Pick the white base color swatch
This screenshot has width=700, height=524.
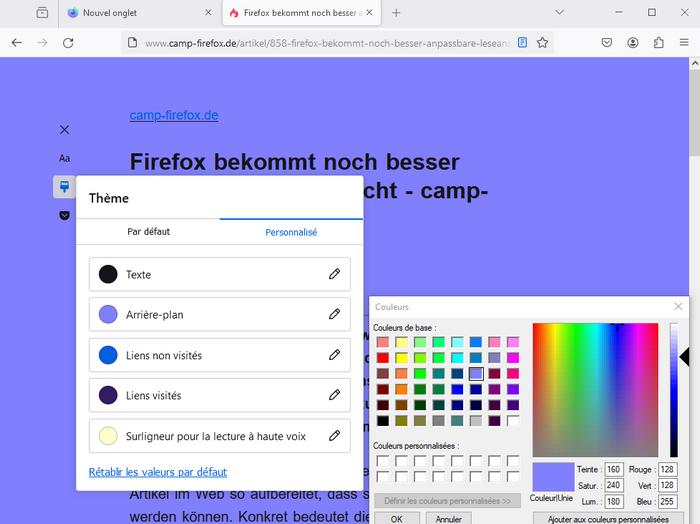[x=513, y=421]
